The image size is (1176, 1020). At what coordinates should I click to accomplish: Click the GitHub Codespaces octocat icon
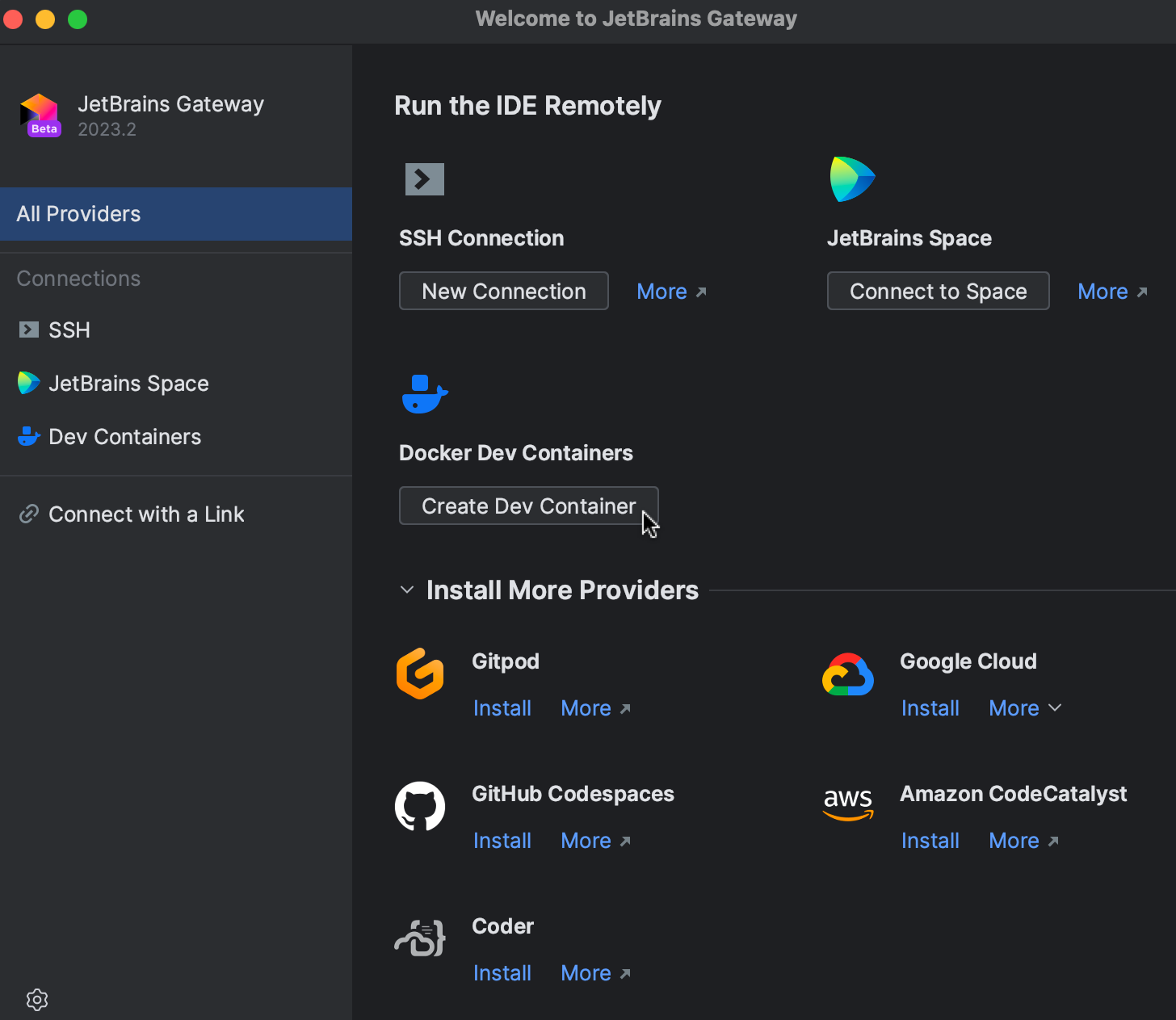click(420, 806)
